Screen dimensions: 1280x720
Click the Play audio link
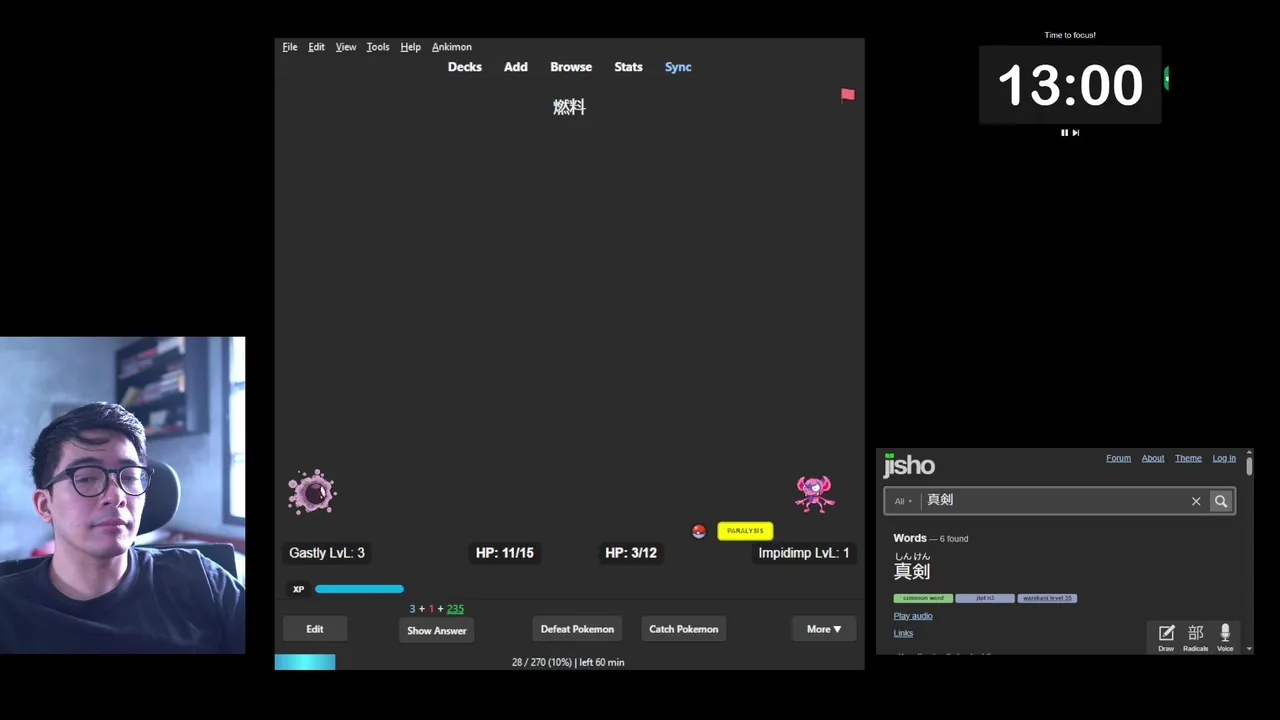coord(913,616)
